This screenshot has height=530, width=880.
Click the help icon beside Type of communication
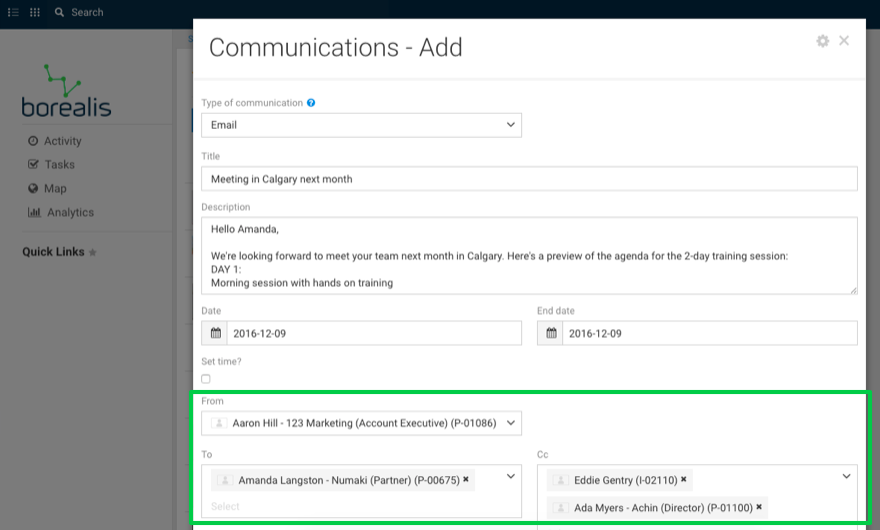coord(311,103)
